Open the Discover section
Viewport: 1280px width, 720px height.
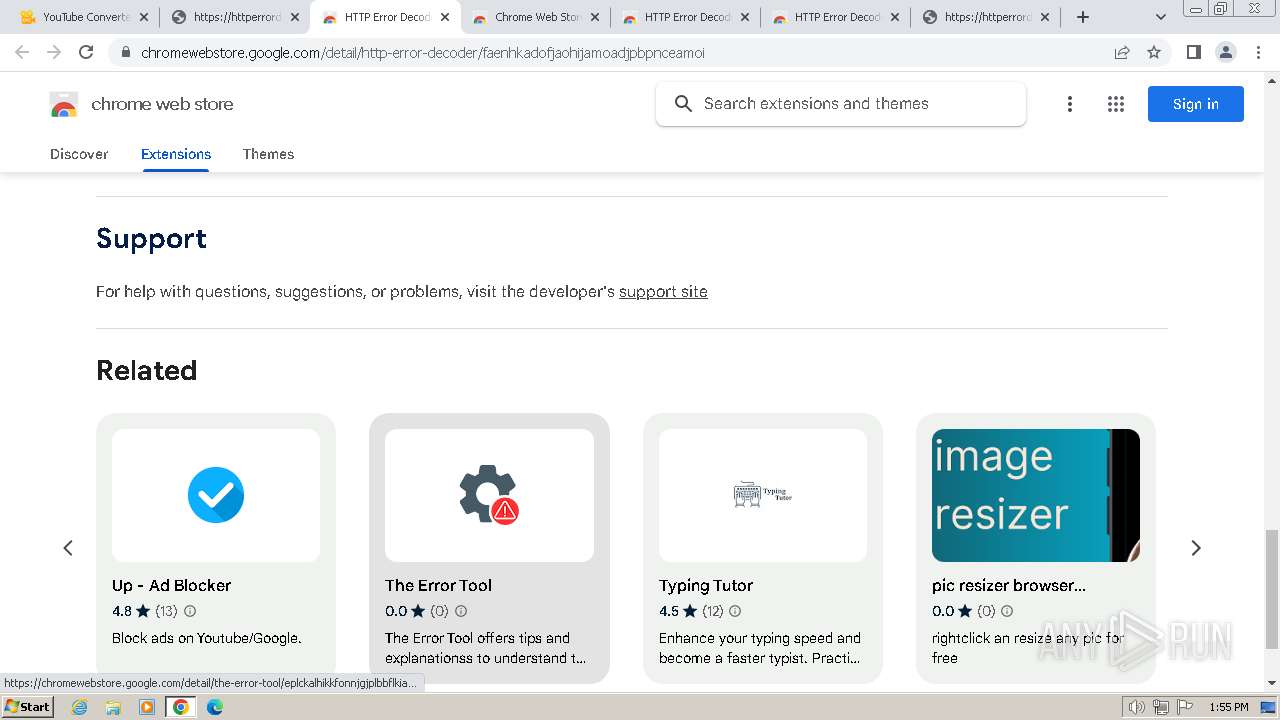tap(79, 154)
